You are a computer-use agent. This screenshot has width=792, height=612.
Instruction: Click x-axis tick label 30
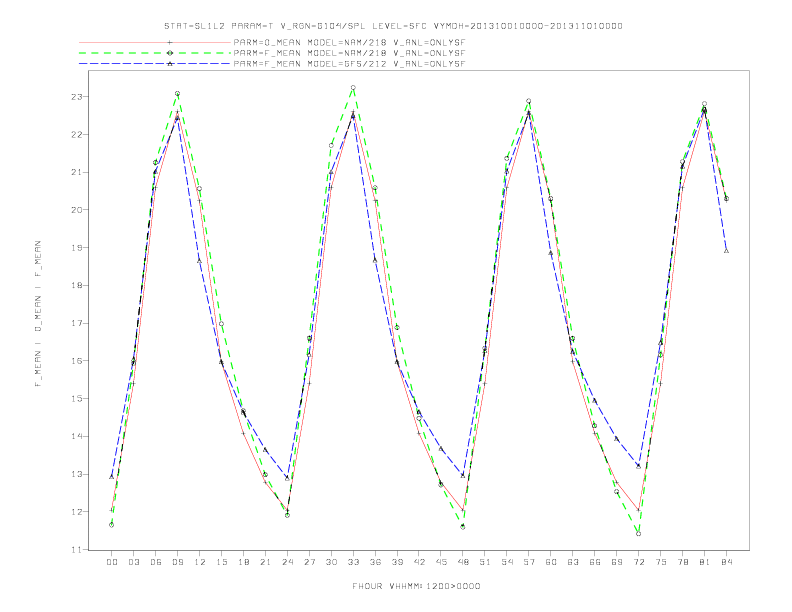[x=331, y=562]
